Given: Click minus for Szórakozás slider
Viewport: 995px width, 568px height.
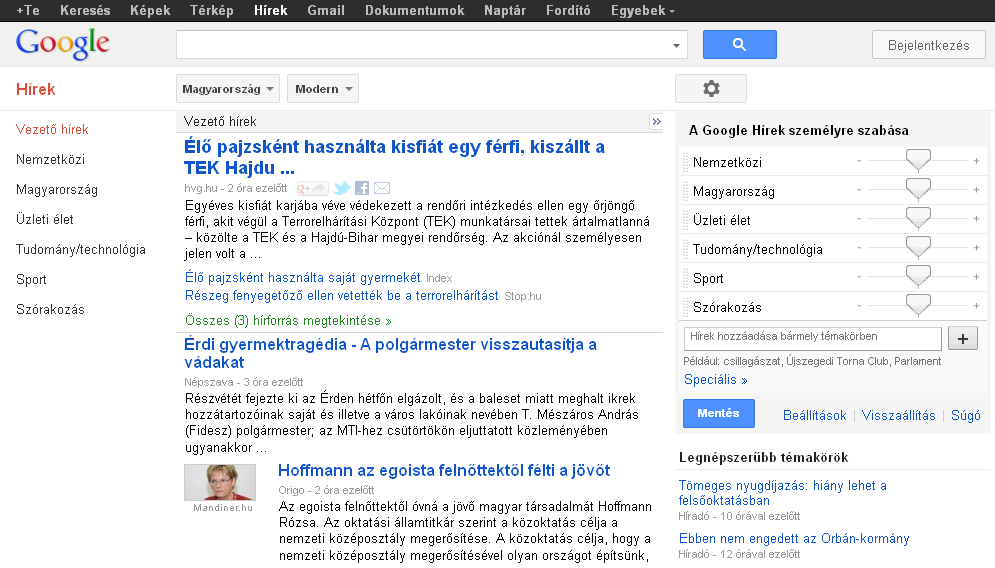Looking at the screenshot, I should (x=859, y=306).
